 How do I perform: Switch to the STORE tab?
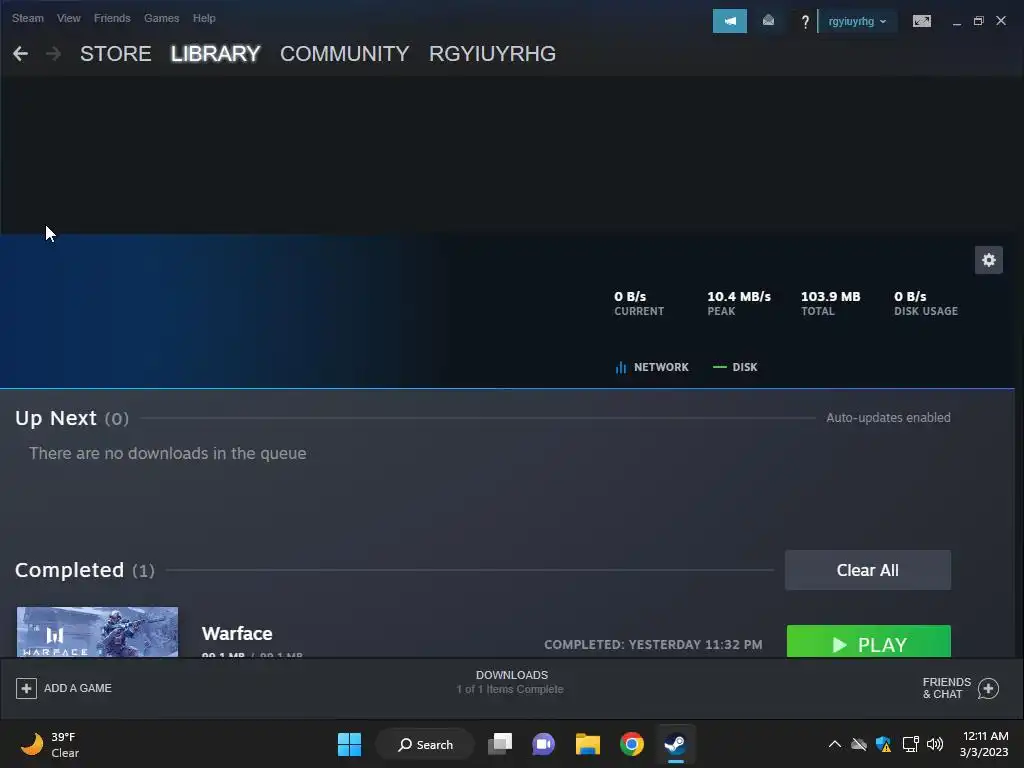click(x=116, y=54)
